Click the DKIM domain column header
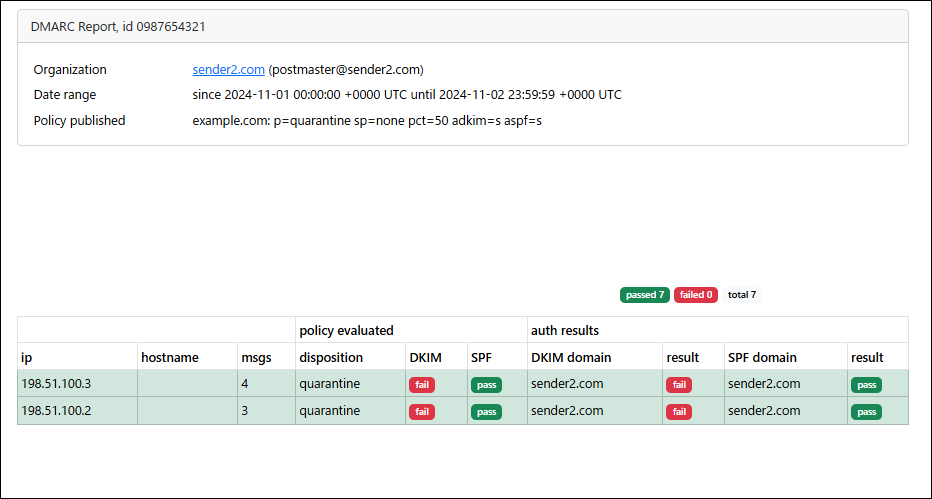 click(571, 358)
